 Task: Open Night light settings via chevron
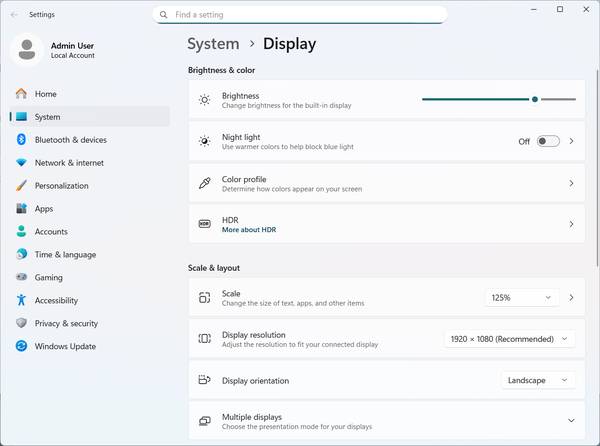[x=571, y=141]
